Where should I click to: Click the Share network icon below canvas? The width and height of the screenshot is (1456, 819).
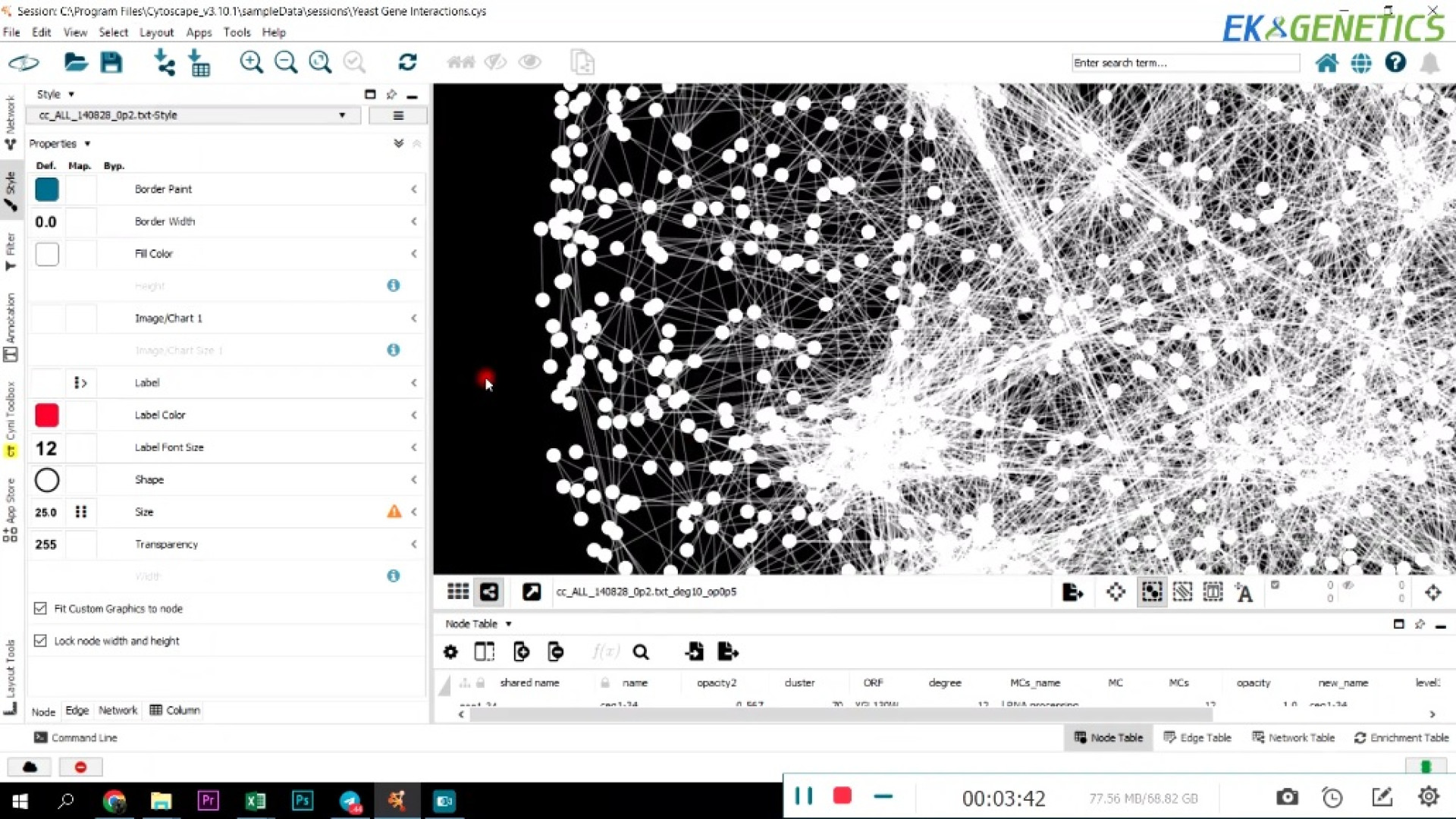click(x=489, y=591)
